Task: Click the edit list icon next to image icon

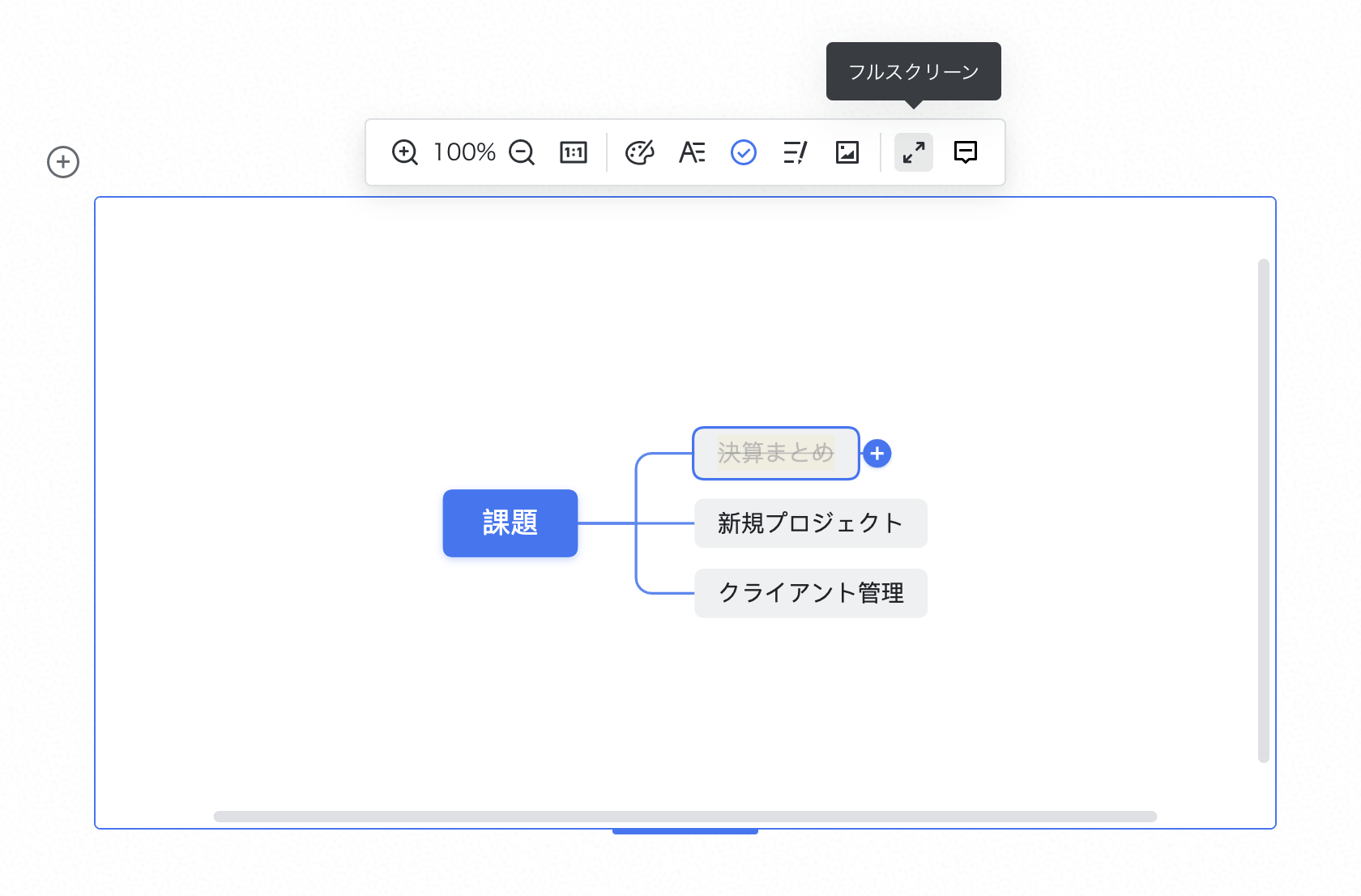Action: point(795,152)
